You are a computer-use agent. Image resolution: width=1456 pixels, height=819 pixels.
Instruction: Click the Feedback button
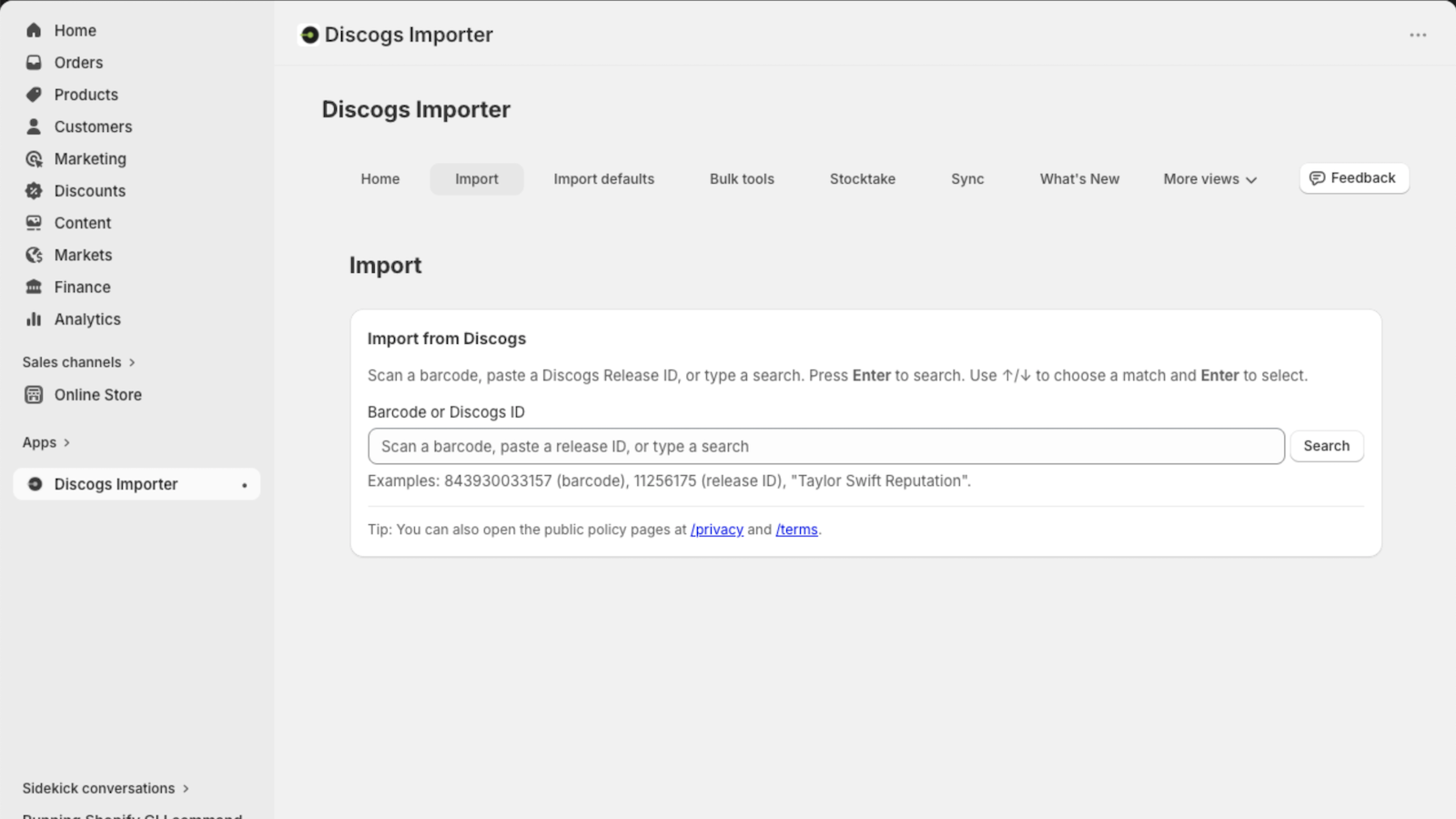(1354, 178)
